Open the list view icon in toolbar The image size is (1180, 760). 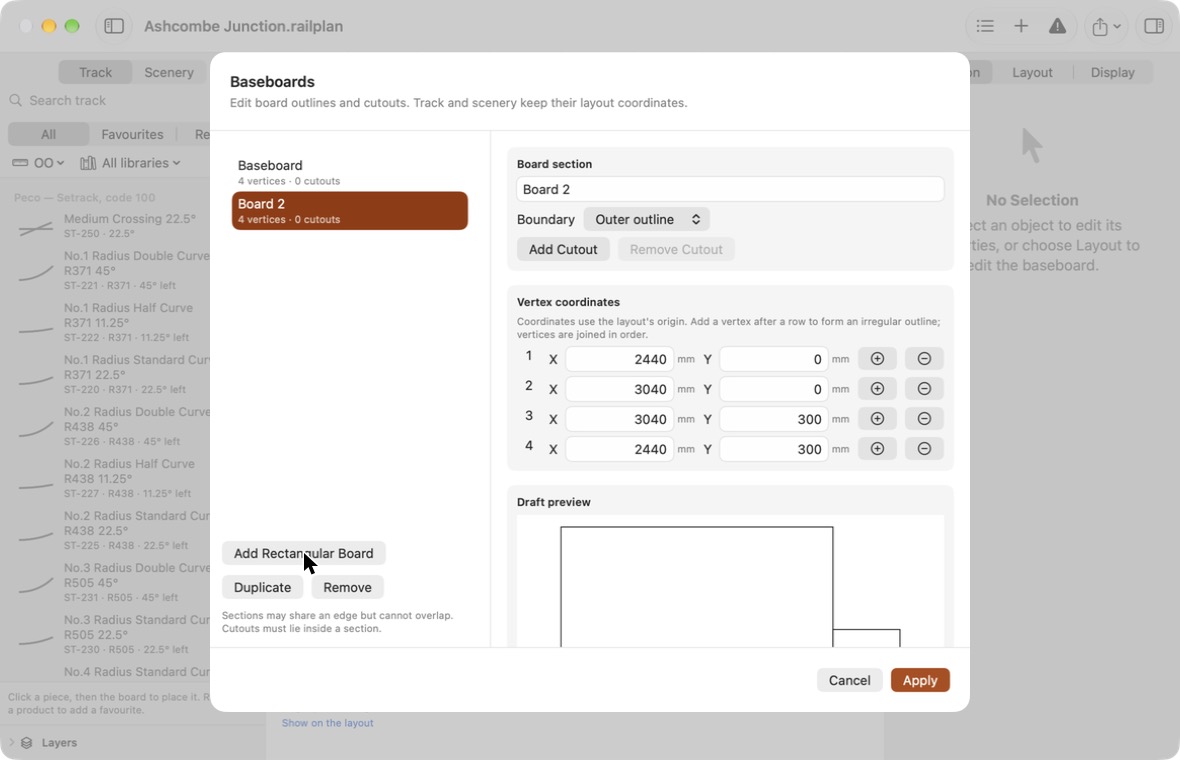[984, 26]
